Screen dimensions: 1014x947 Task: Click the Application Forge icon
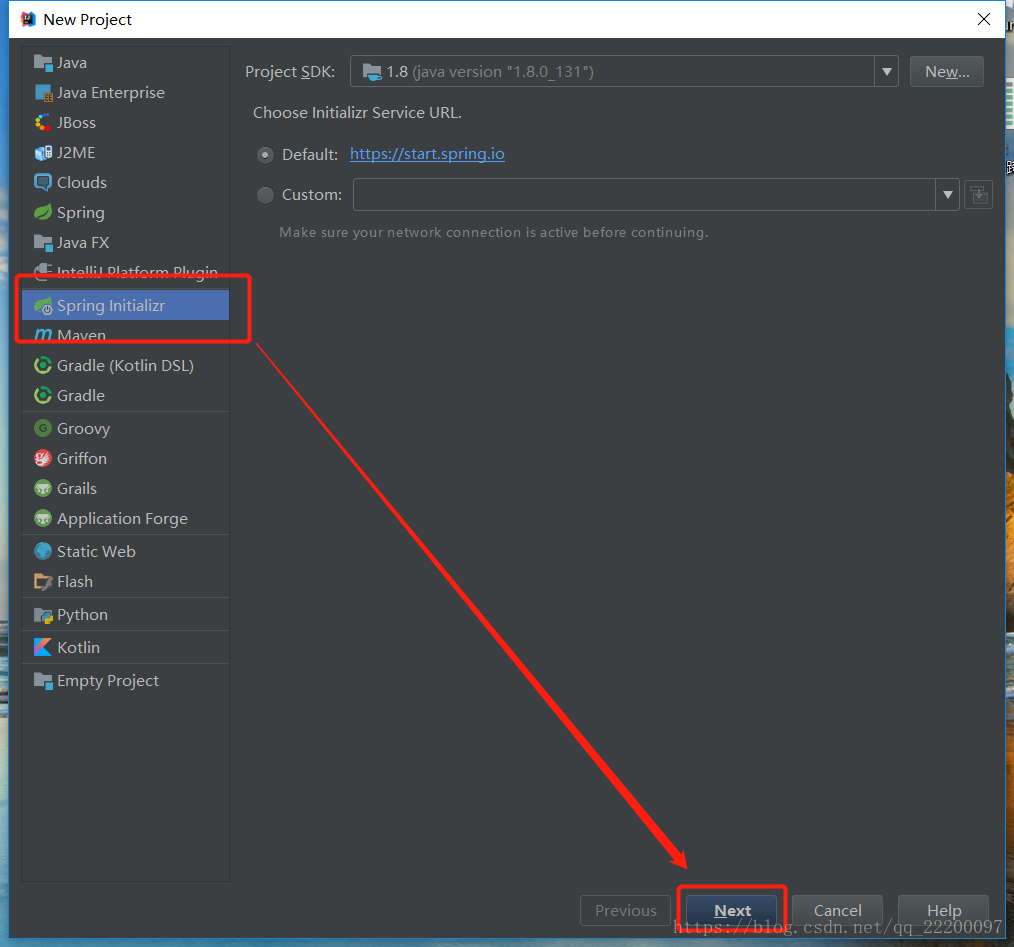(x=43, y=518)
